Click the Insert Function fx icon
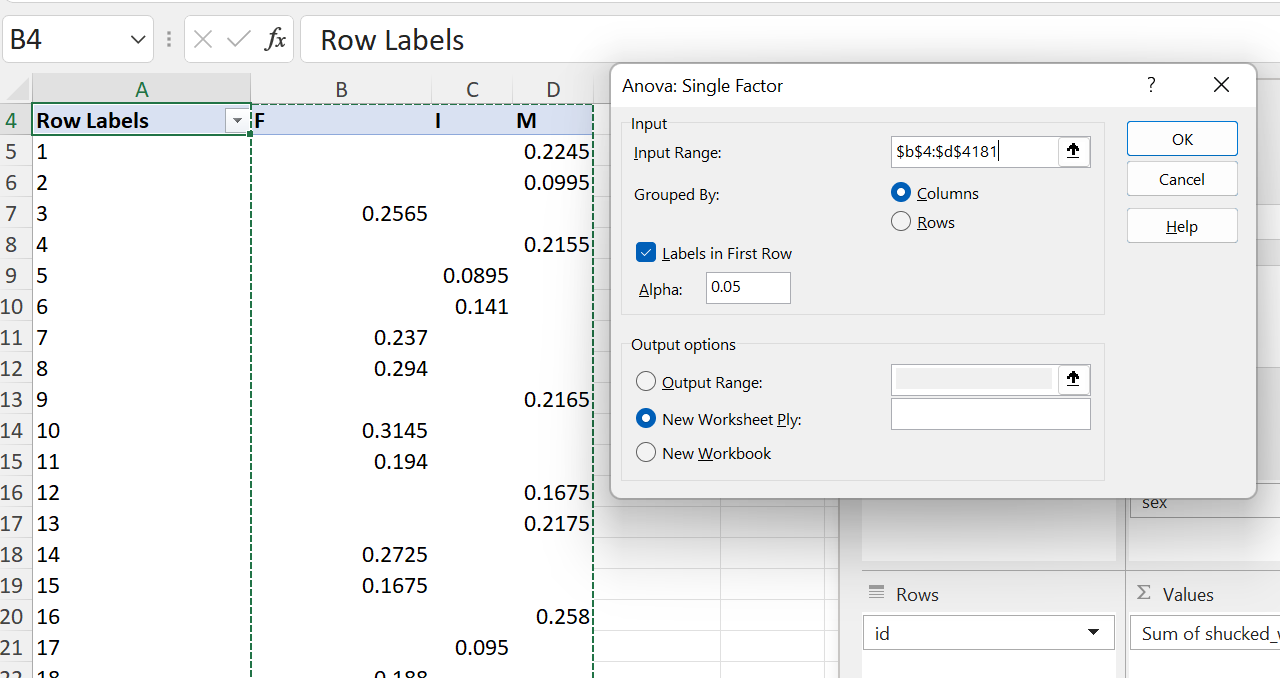The width and height of the screenshot is (1280, 678). 275,40
